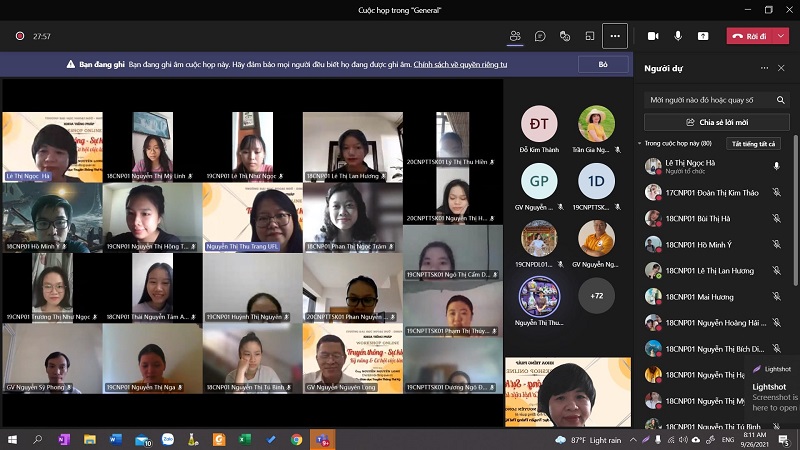
Task: Open the share content tray icon
Action: (x=703, y=36)
